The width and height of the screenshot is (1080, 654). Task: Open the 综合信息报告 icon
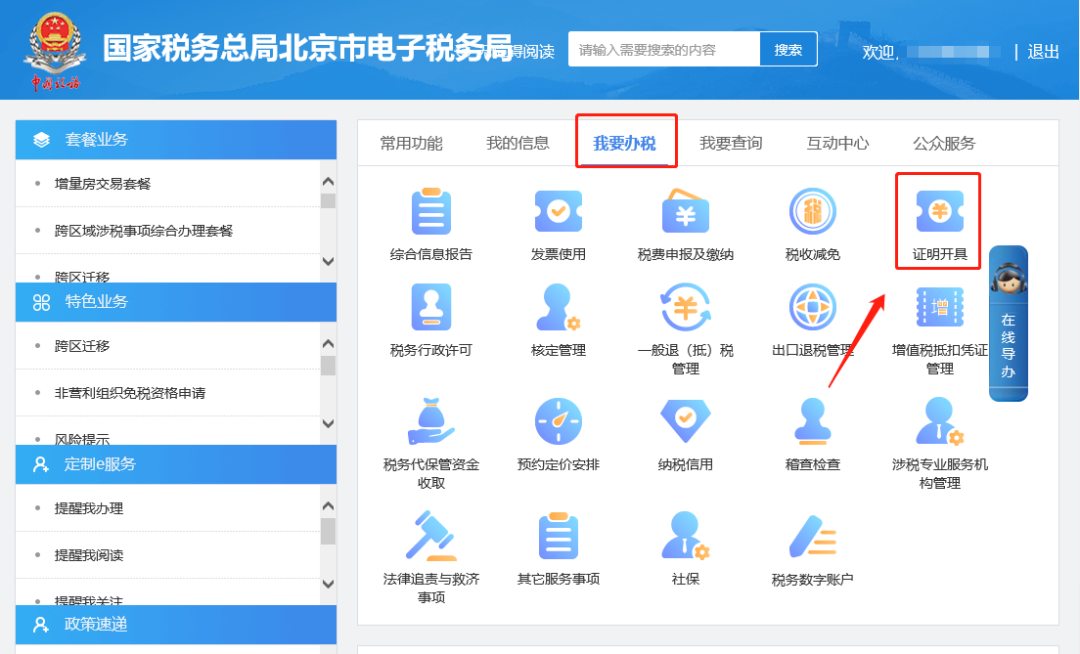click(x=431, y=212)
